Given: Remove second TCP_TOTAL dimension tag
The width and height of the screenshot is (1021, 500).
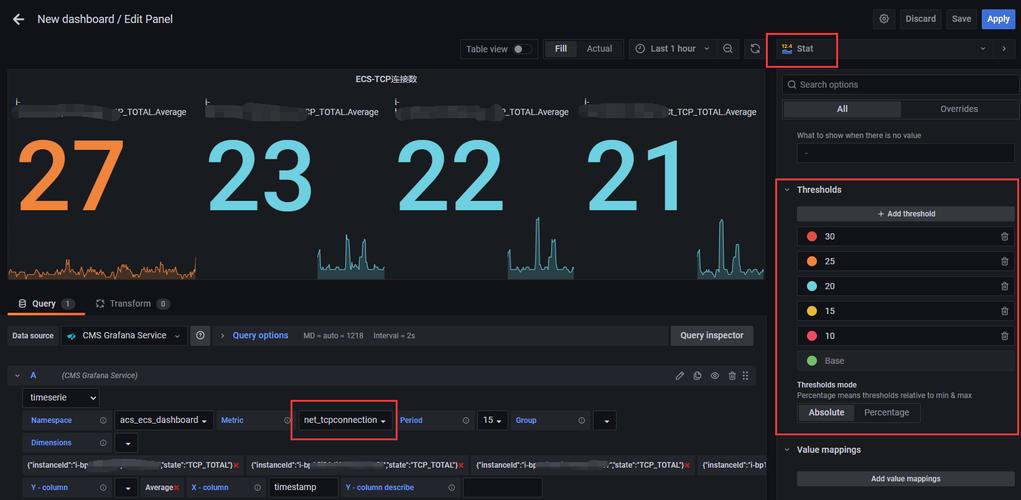Looking at the screenshot, I should point(460,465).
